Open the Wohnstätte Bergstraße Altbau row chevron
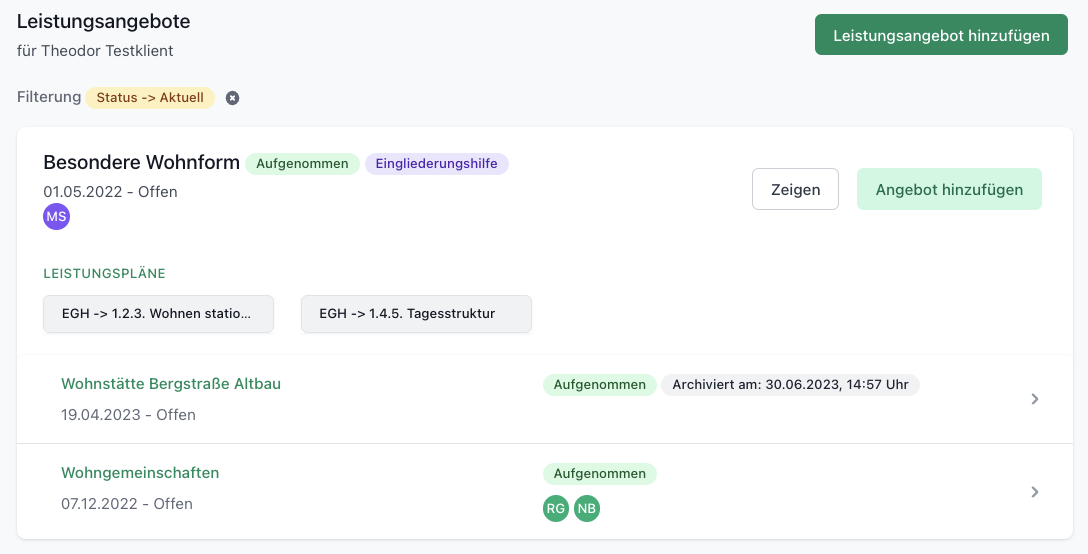 [1035, 398]
